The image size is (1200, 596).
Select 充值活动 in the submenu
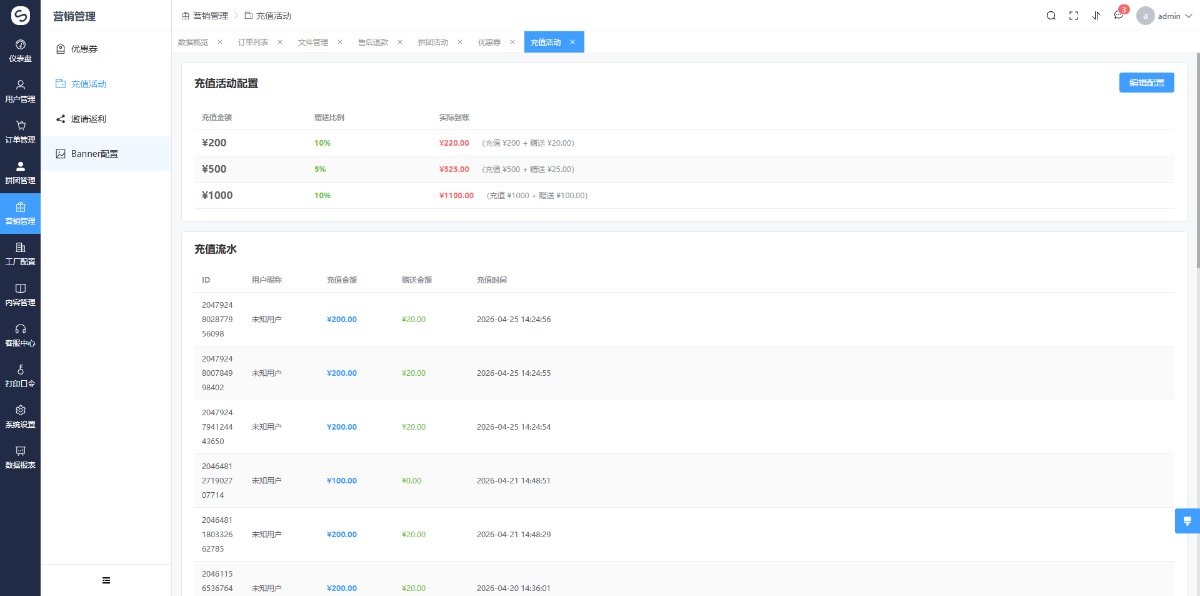tap(106, 84)
